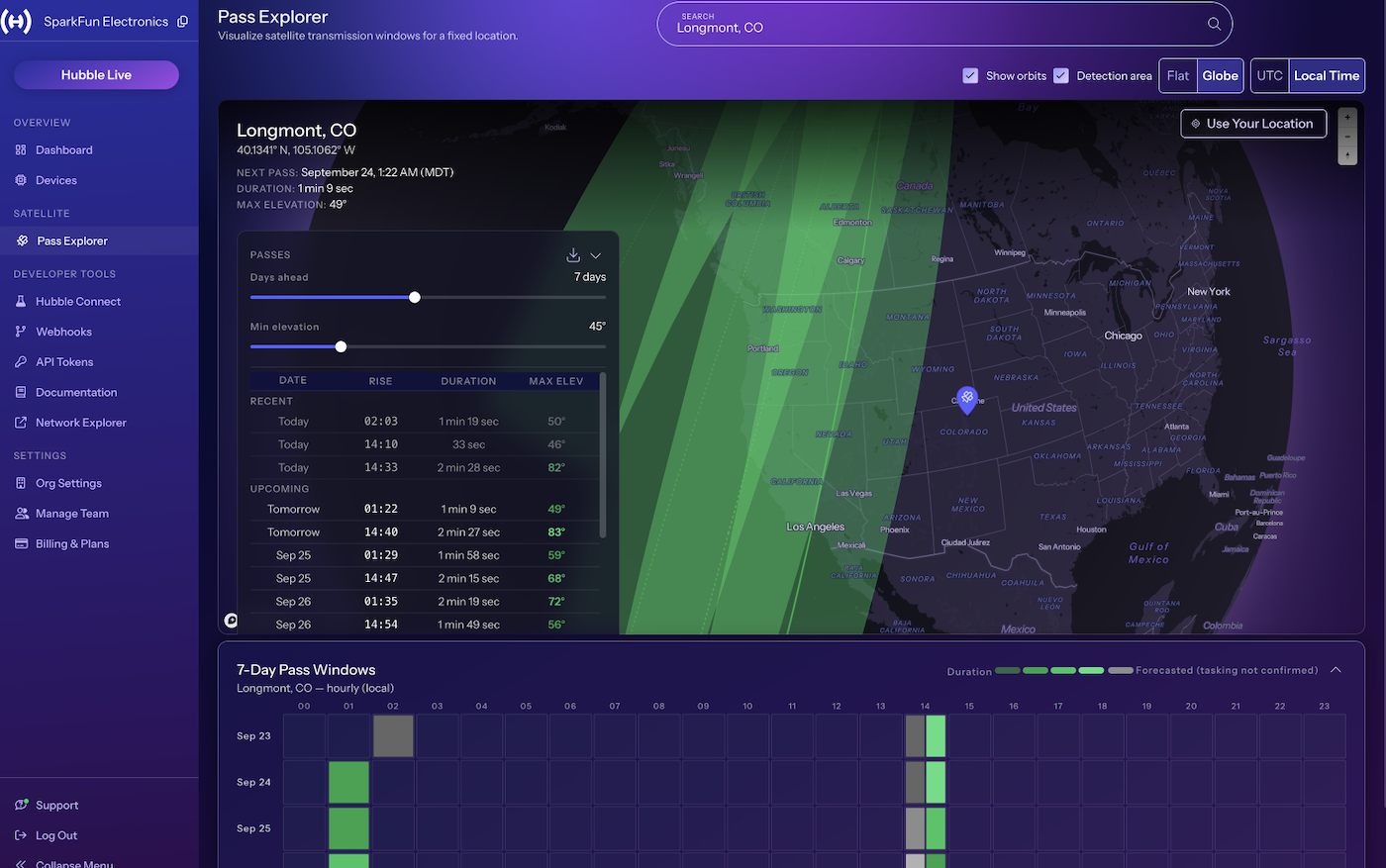1386x868 pixels.
Task: Click the Longmont, CO heading on the map panel
Action: pos(296,131)
